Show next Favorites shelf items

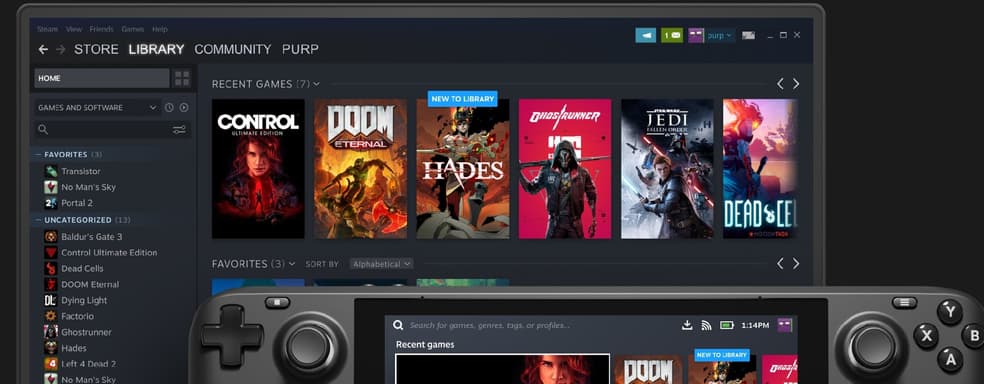coord(796,264)
